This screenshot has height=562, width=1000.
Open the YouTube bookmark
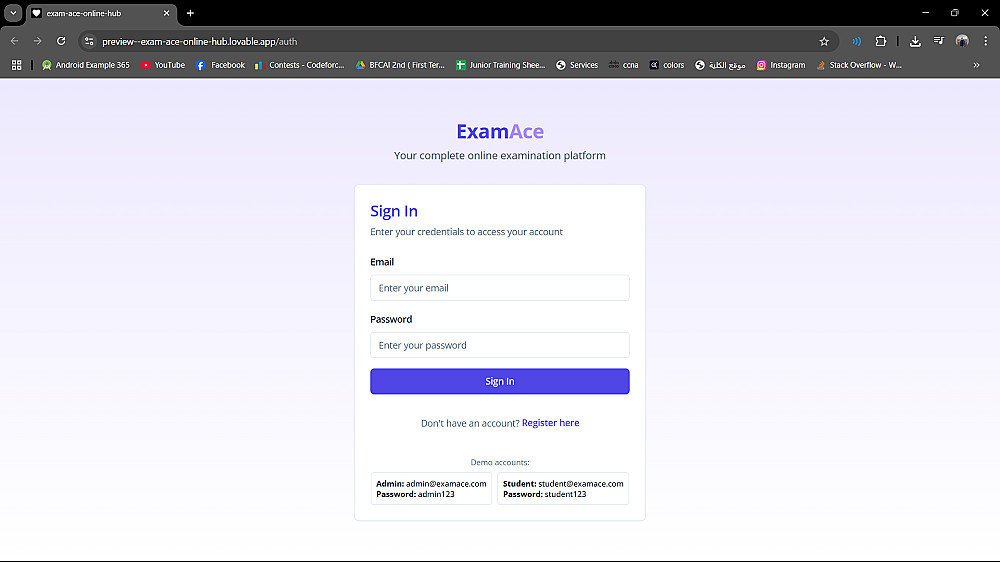click(x=163, y=65)
